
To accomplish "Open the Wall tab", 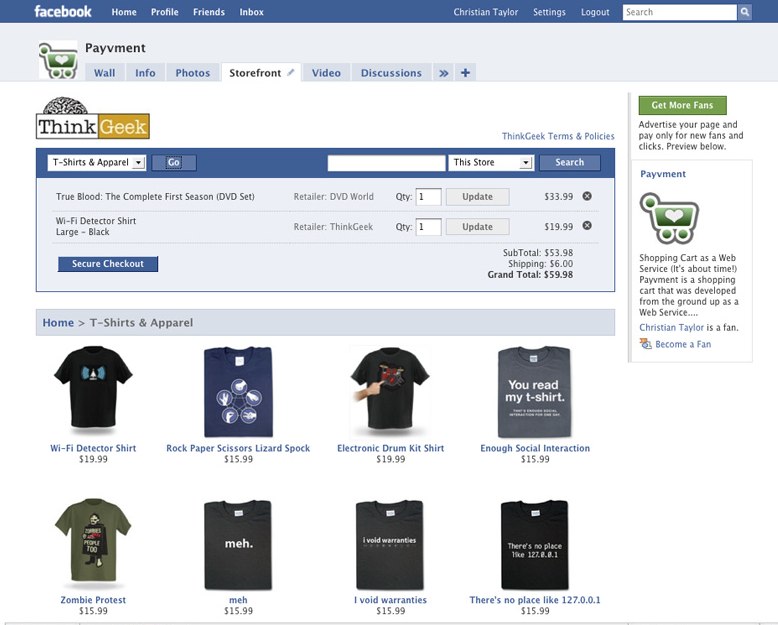I will [104, 73].
